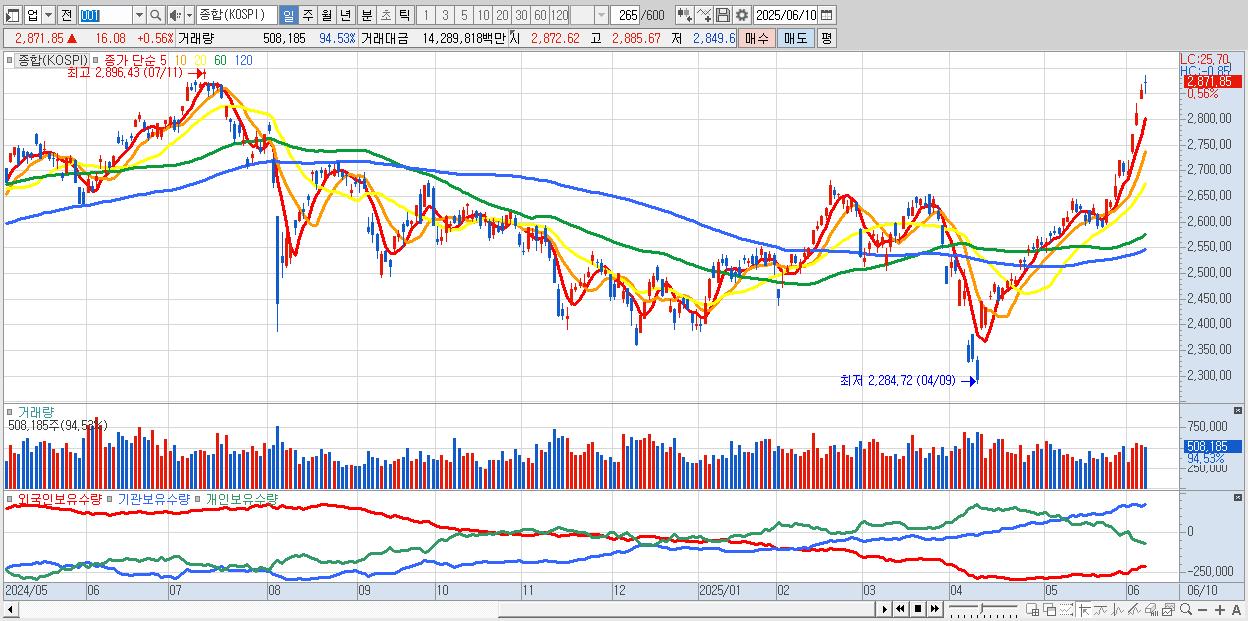The image size is (1248, 621).
Task: Click the chart window copy icon
Action: [1168, 609]
